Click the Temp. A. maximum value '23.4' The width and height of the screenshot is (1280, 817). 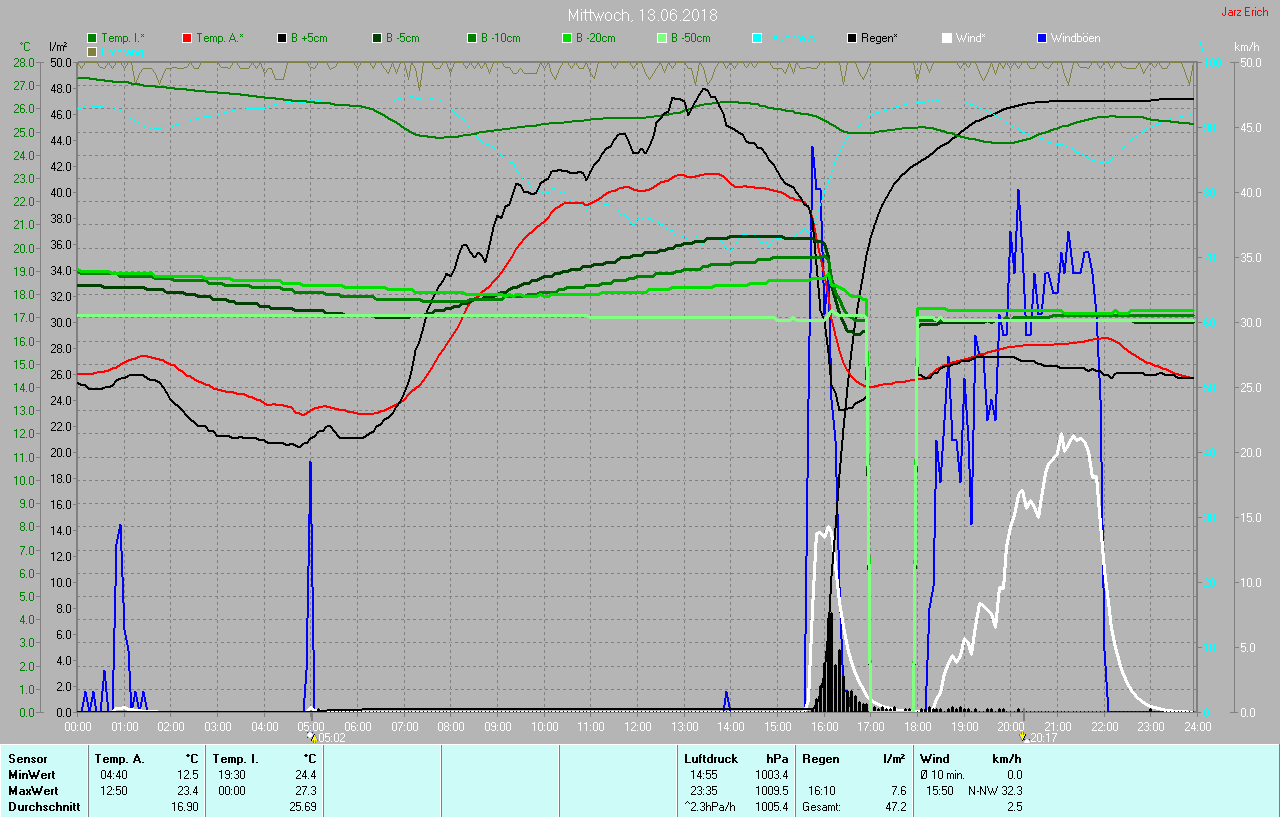coord(187,791)
